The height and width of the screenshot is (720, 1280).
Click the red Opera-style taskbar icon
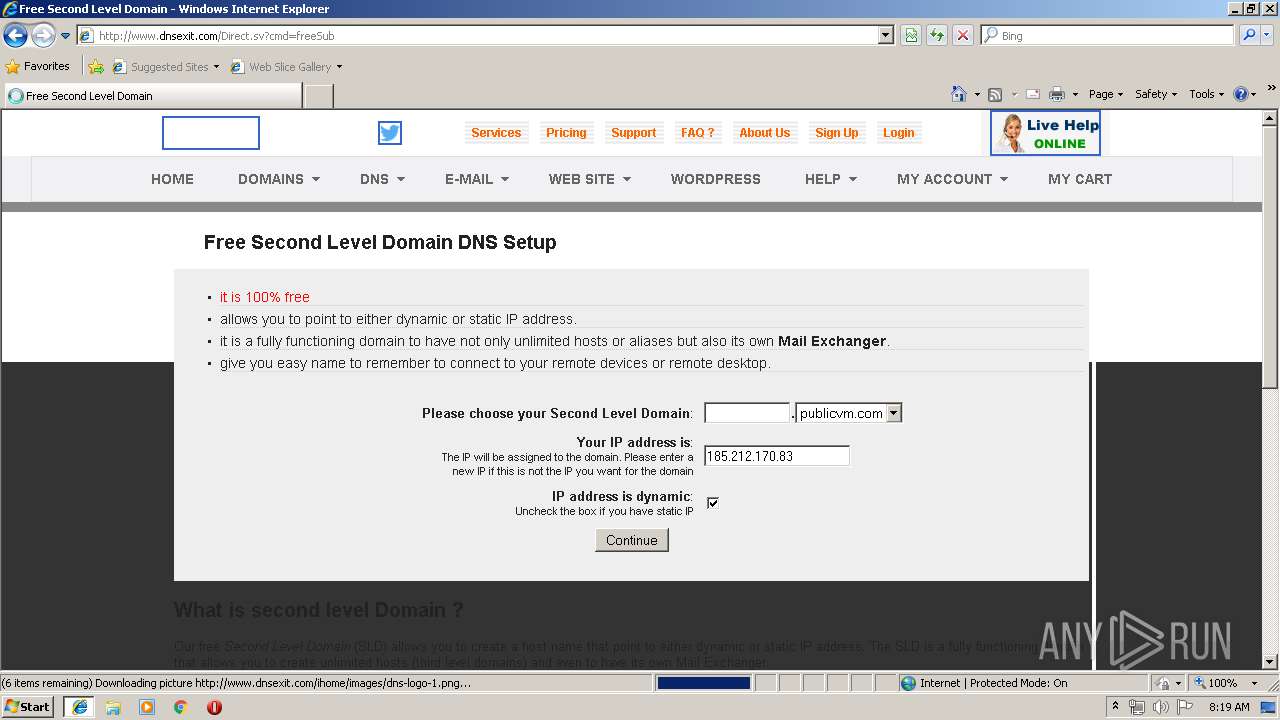click(214, 707)
